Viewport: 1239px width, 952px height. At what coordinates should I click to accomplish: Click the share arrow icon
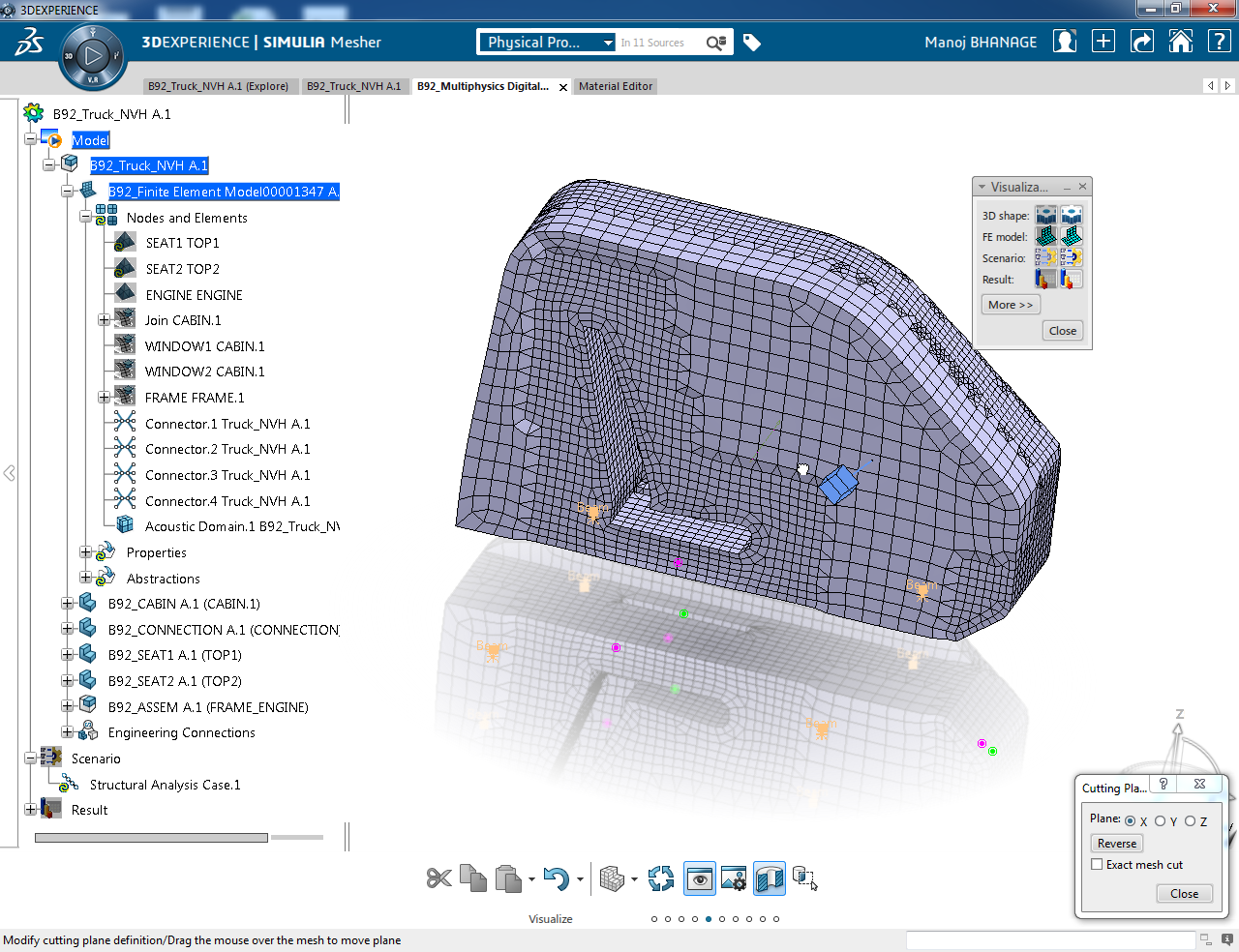pos(1142,42)
